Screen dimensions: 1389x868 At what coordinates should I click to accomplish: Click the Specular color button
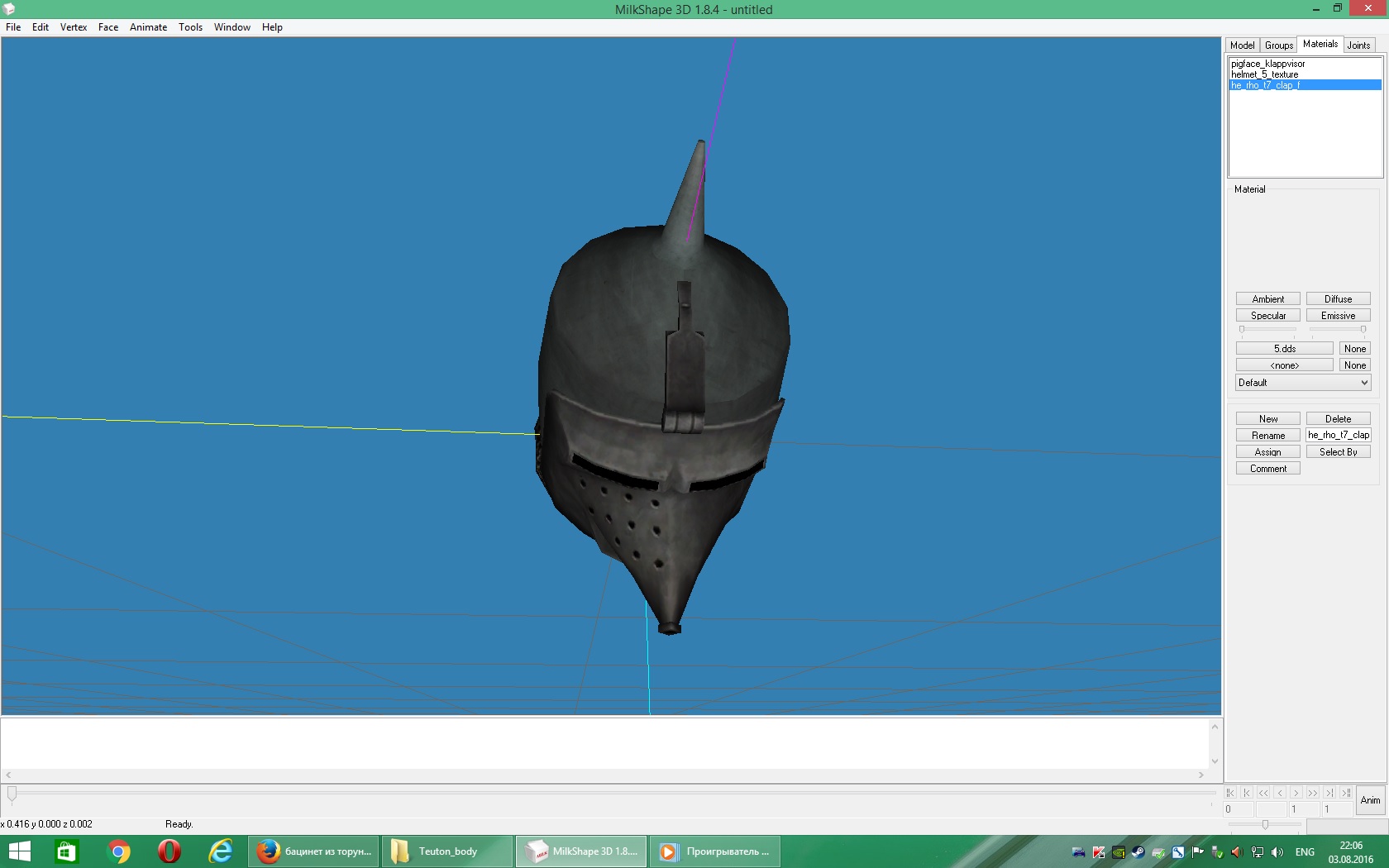coord(1268,316)
